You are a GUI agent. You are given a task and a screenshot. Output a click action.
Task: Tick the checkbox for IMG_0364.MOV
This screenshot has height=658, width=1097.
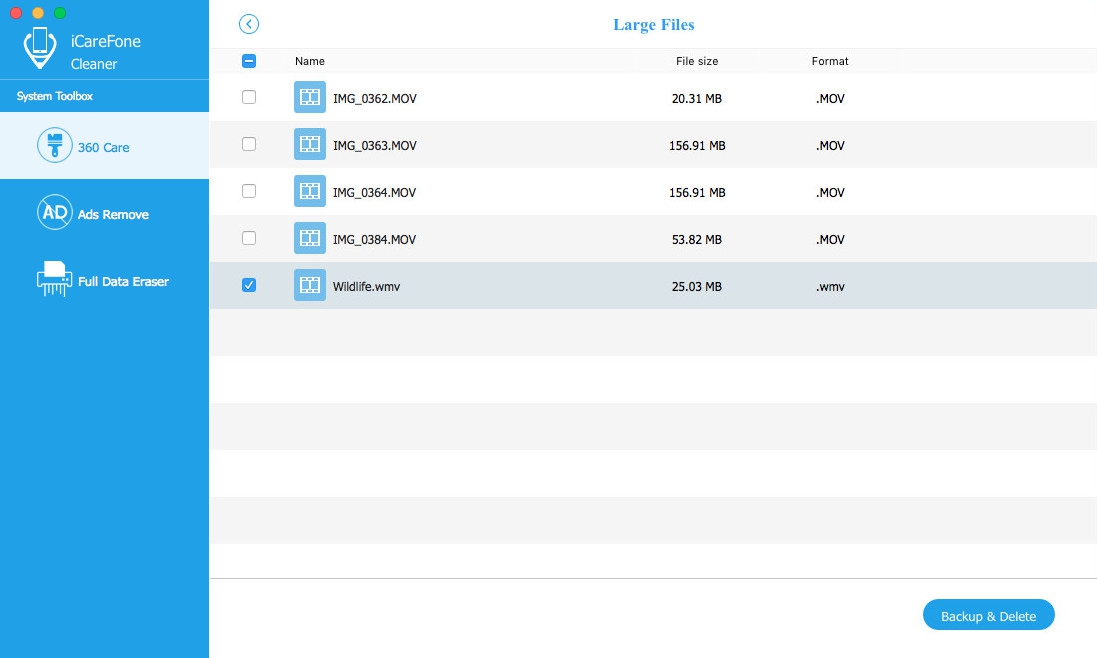(x=248, y=191)
